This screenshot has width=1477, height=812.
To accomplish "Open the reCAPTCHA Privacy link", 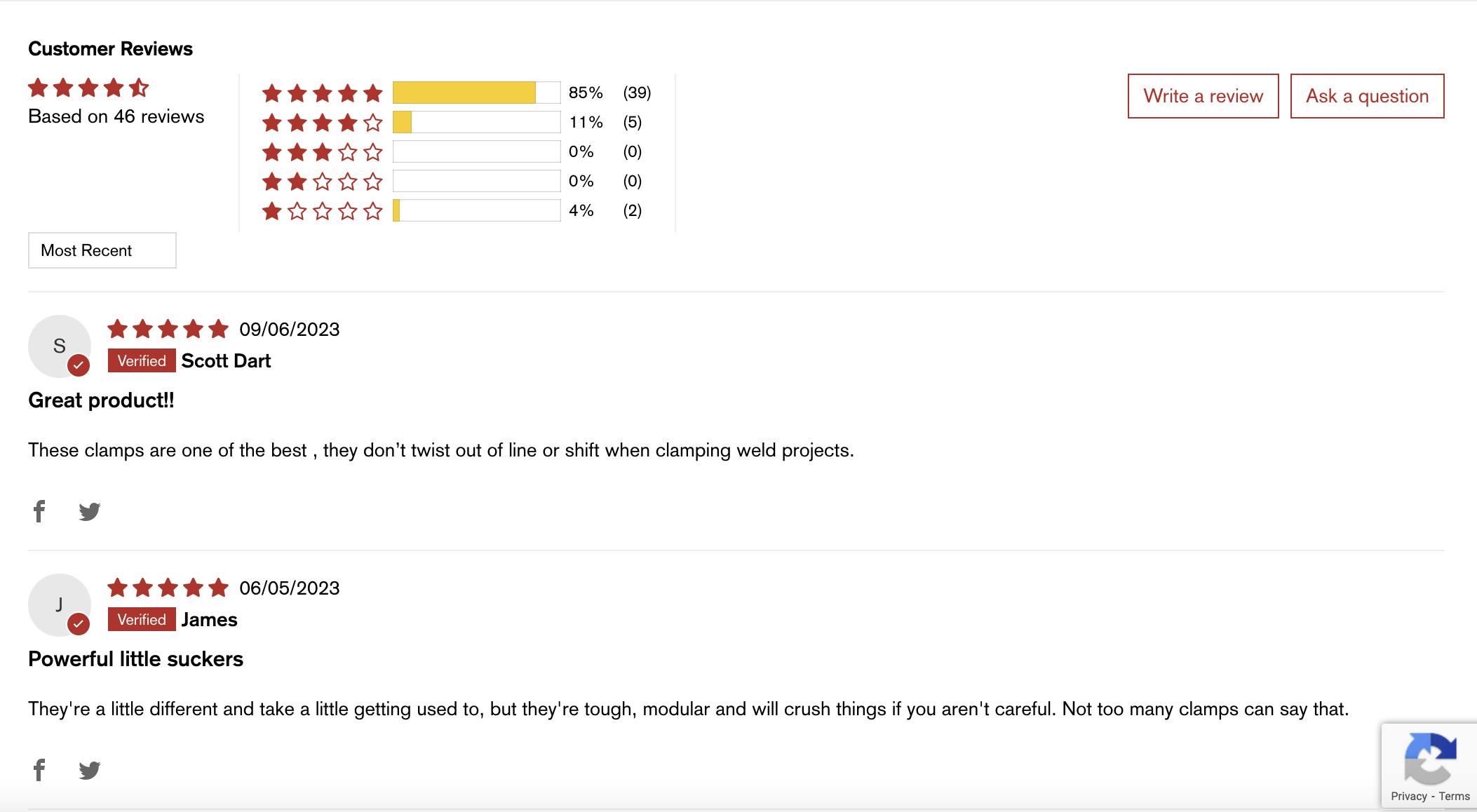I will pyautogui.click(x=1409, y=796).
